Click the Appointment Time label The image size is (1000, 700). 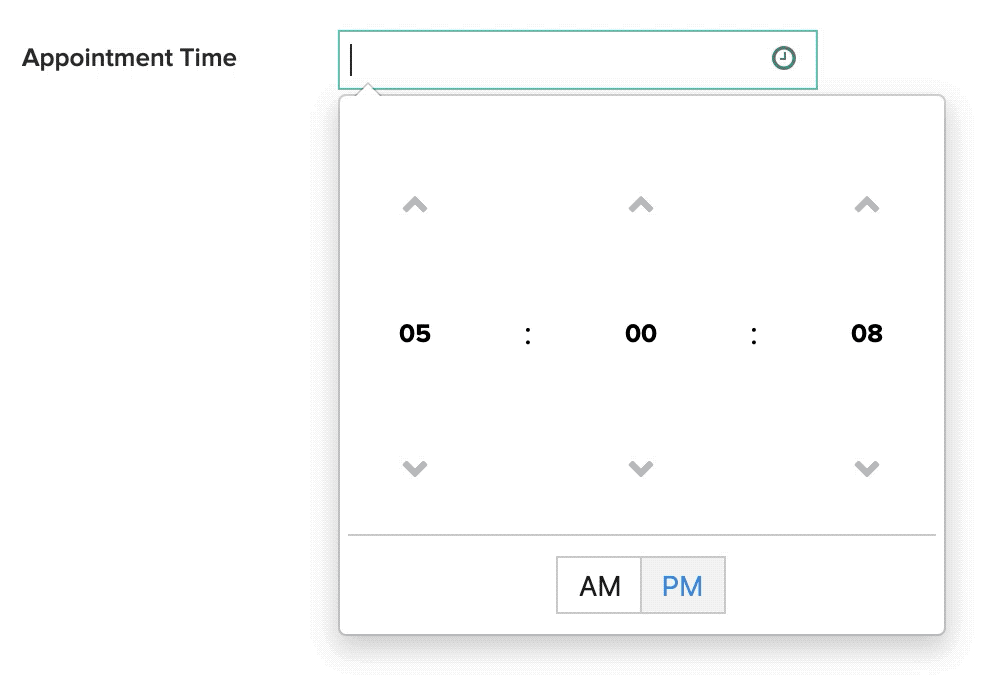coord(129,57)
